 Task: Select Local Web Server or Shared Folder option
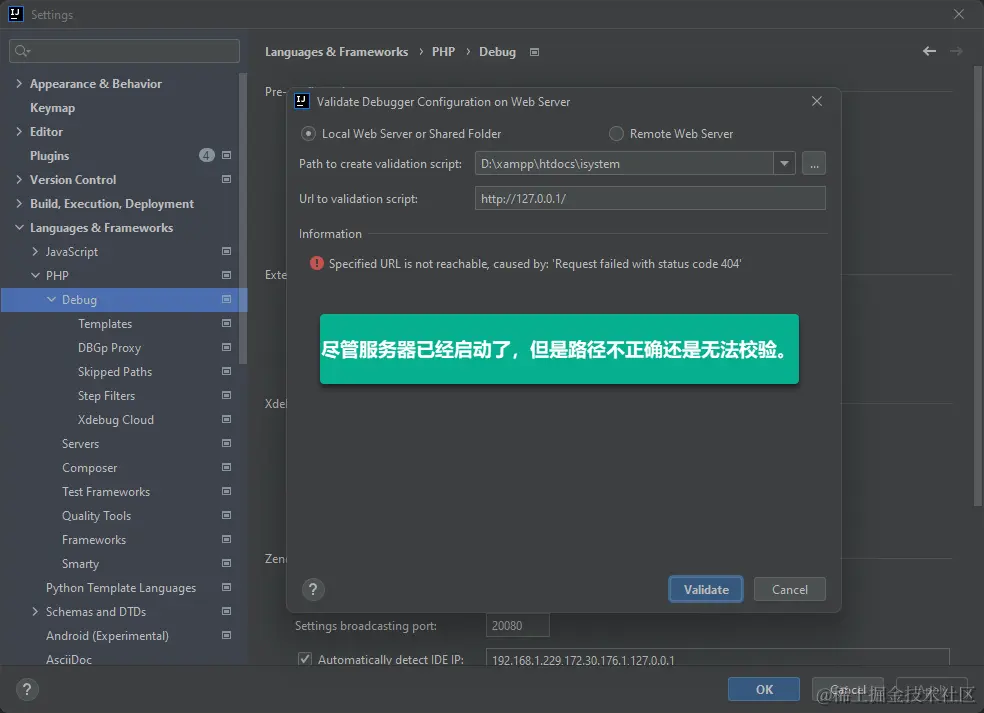point(309,133)
